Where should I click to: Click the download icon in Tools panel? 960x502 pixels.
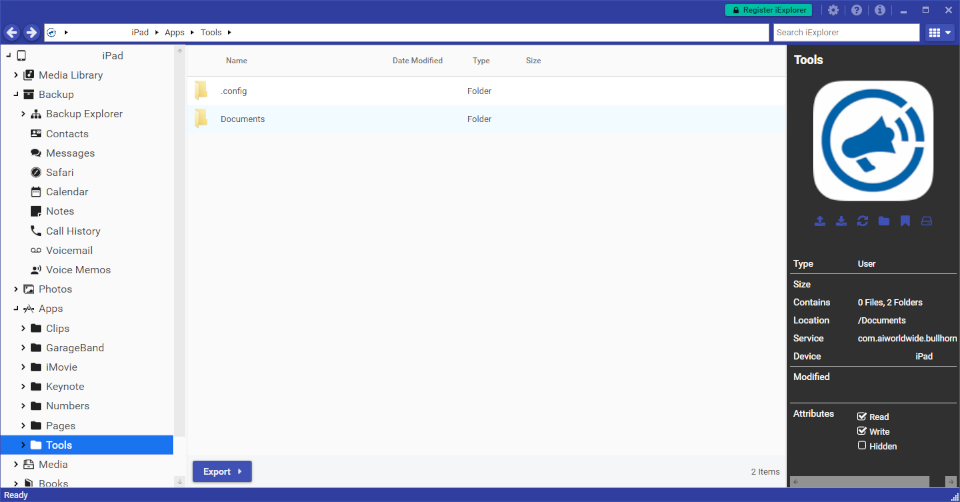pos(841,221)
